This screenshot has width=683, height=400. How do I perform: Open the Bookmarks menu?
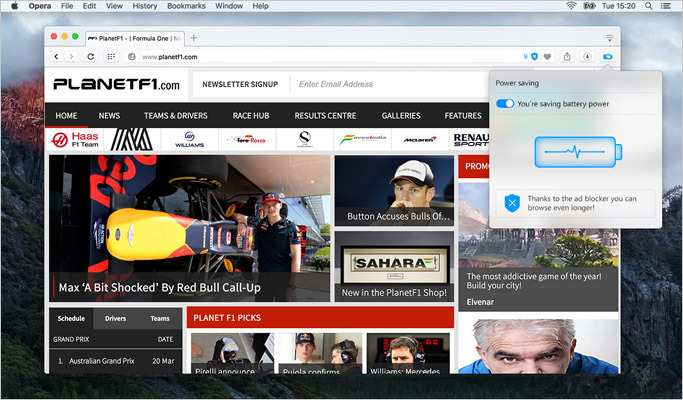(x=186, y=6)
